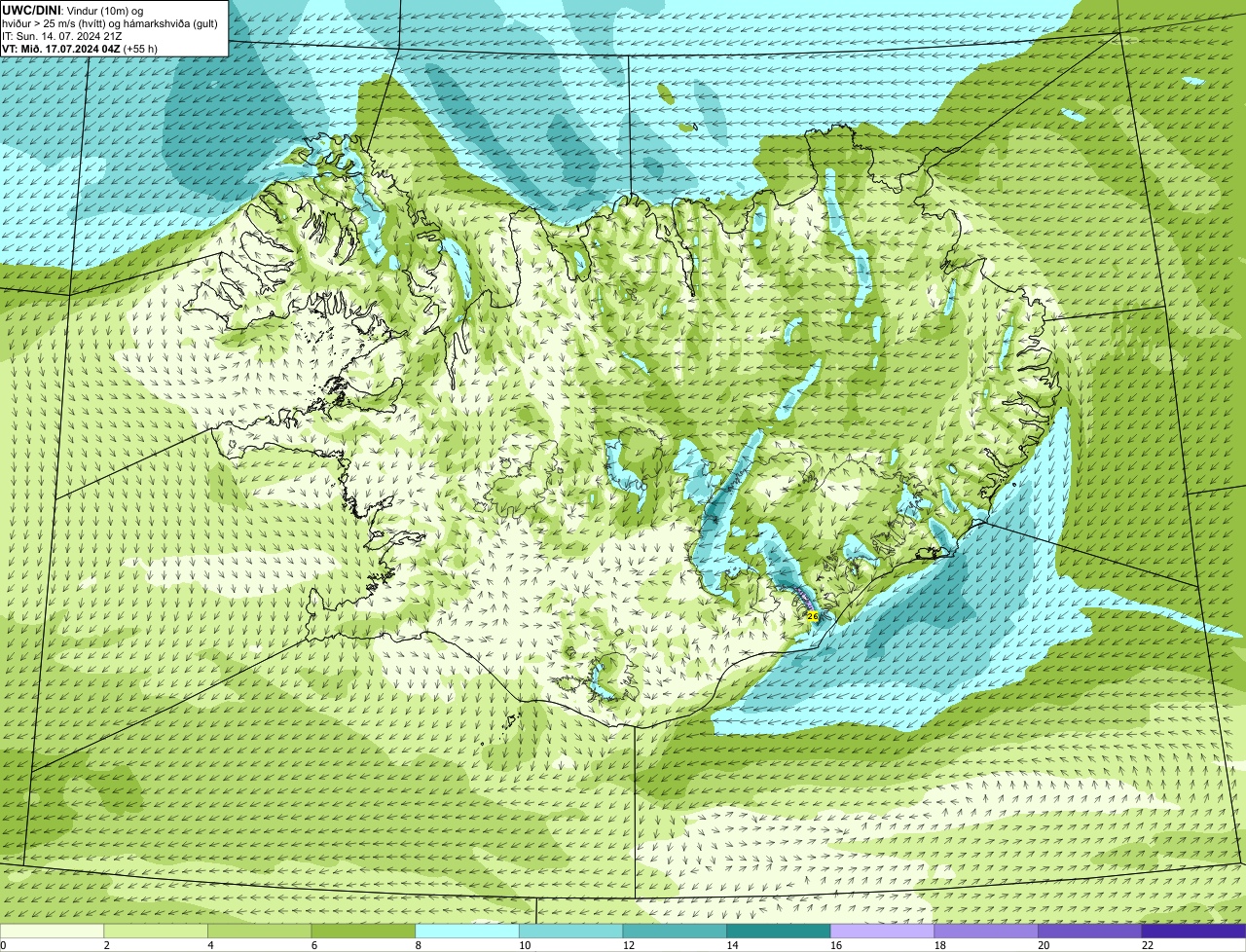Image resolution: width=1246 pixels, height=952 pixels.
Task: Click the '22' scale label
Action: [x=1147, y=945]
